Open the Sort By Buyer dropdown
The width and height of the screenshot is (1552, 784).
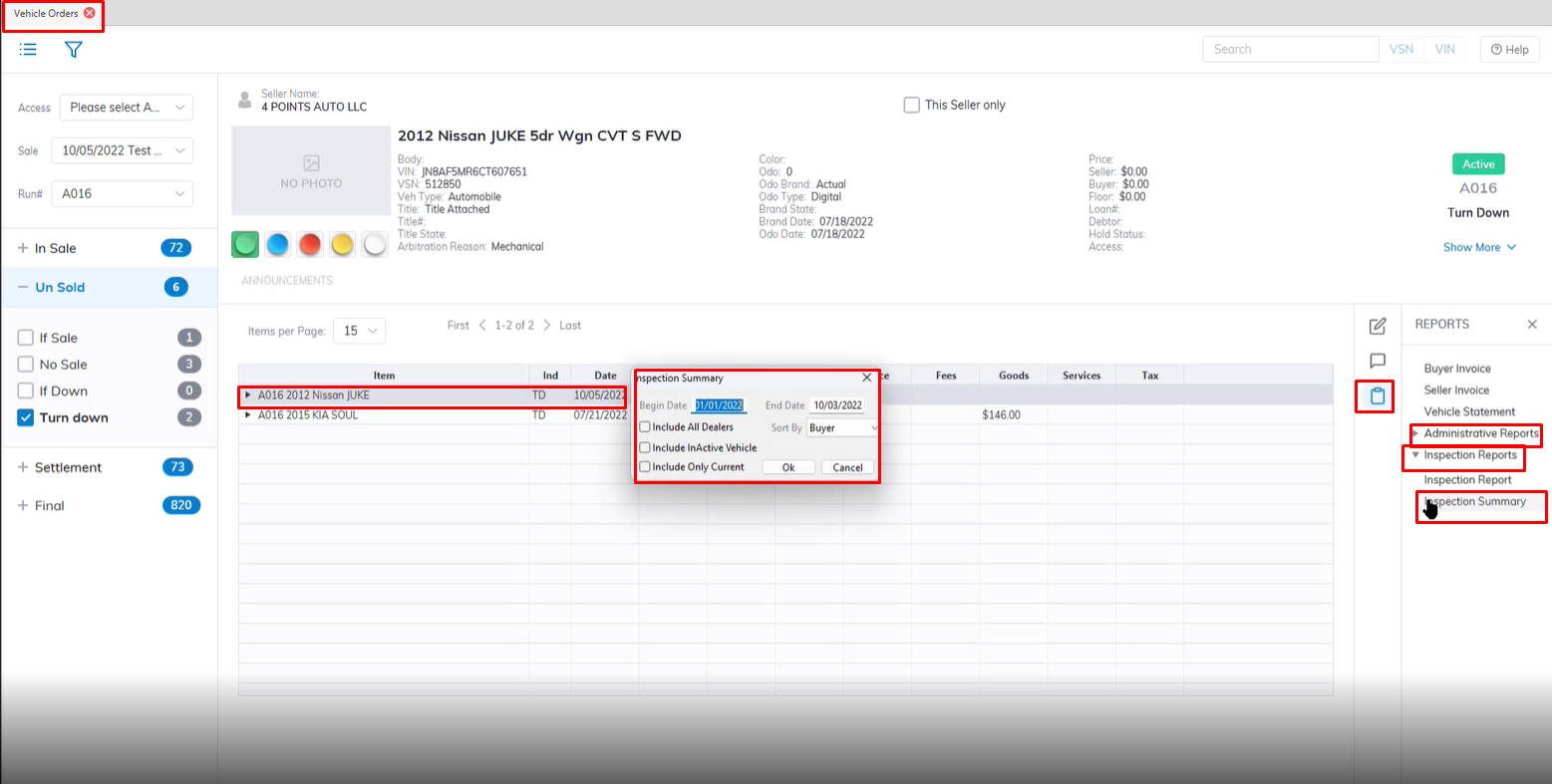coord(843,427)
